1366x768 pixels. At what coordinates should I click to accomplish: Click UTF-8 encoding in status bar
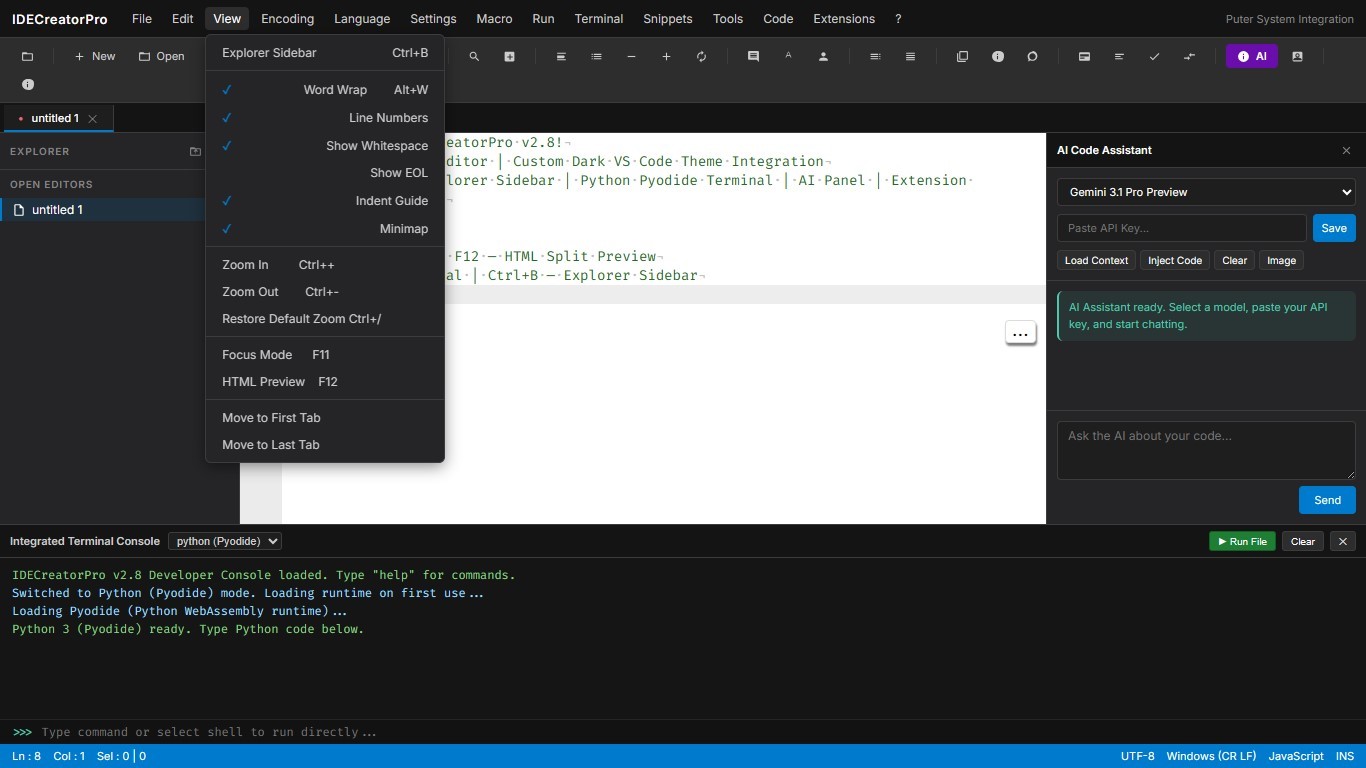point(1137,756)
